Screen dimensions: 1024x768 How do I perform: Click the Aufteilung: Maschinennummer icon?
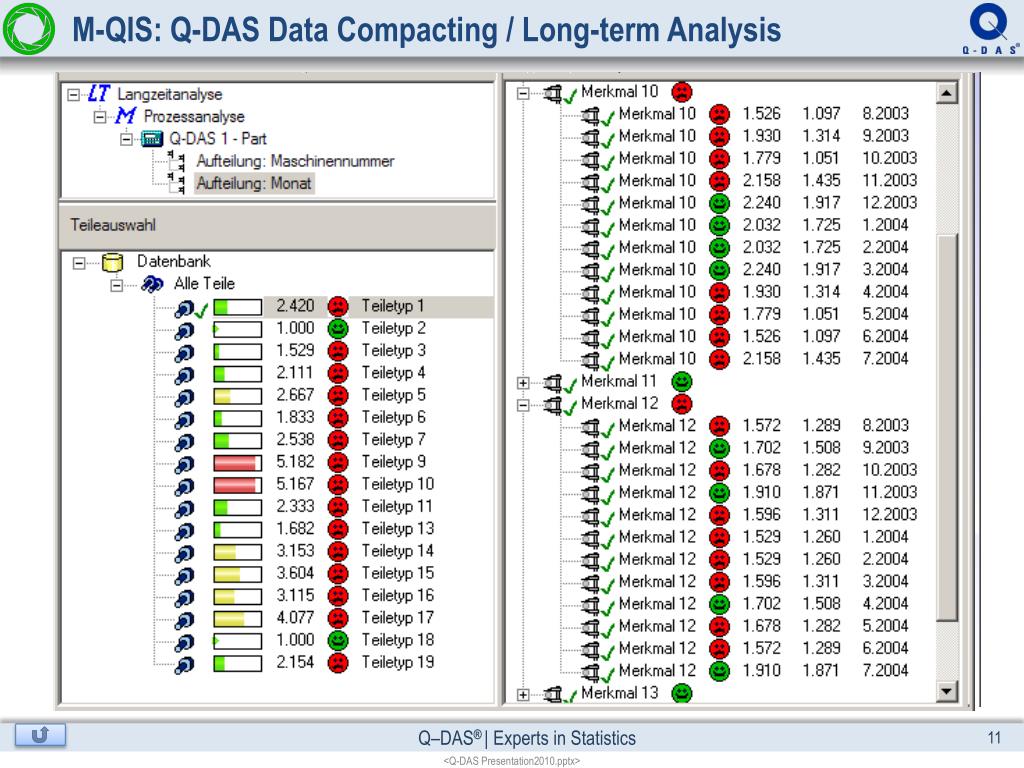pyautogui.click(x=176, y=161)
